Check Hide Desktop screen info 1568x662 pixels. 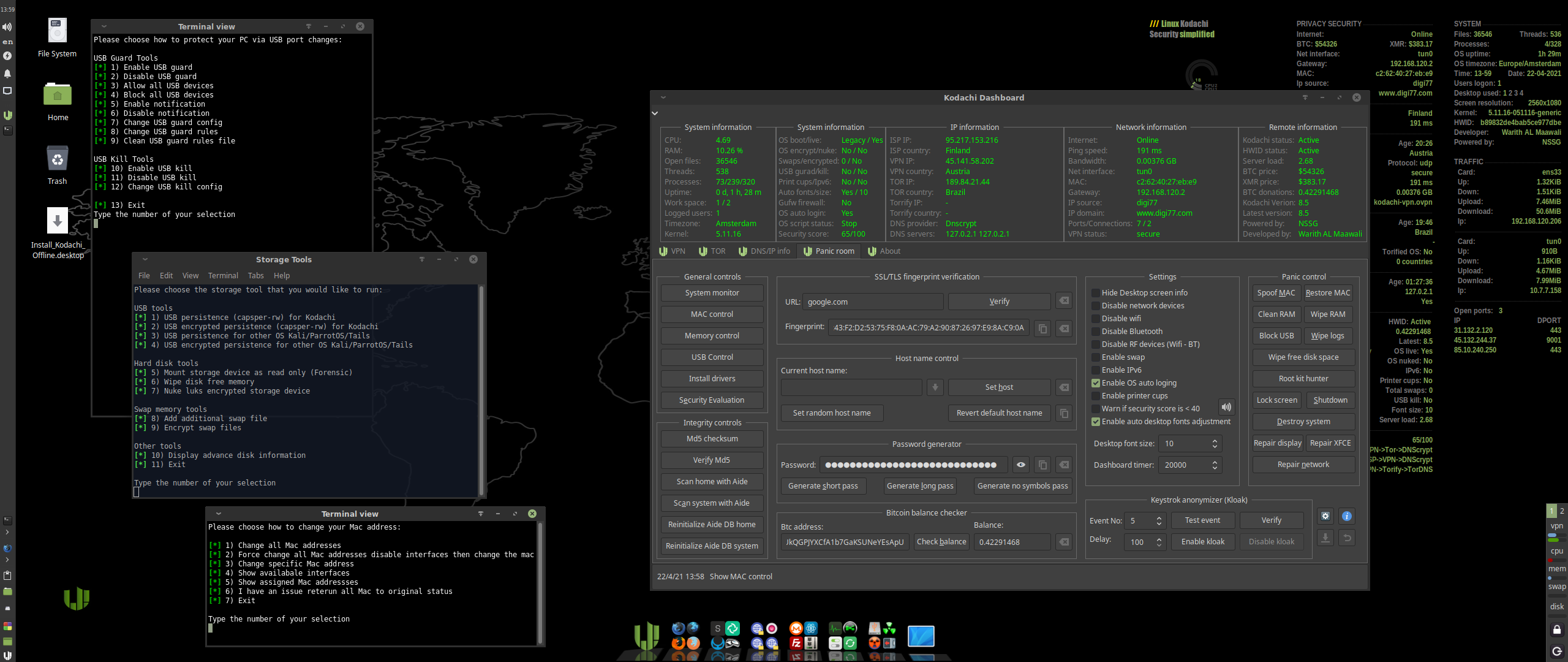(x=1096, y=293)
